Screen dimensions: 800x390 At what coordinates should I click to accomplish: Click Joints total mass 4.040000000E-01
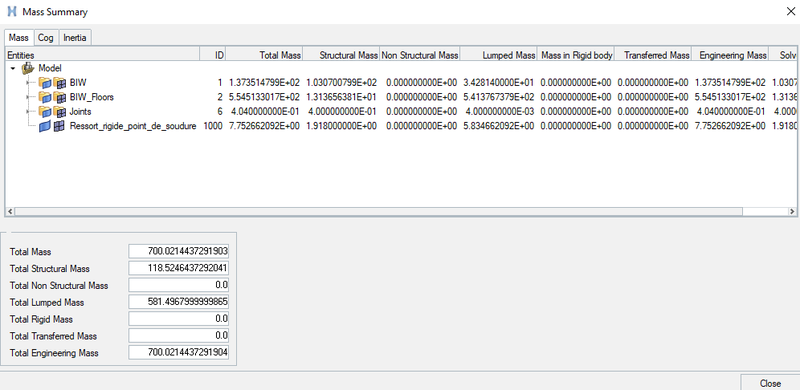(266, 111)
